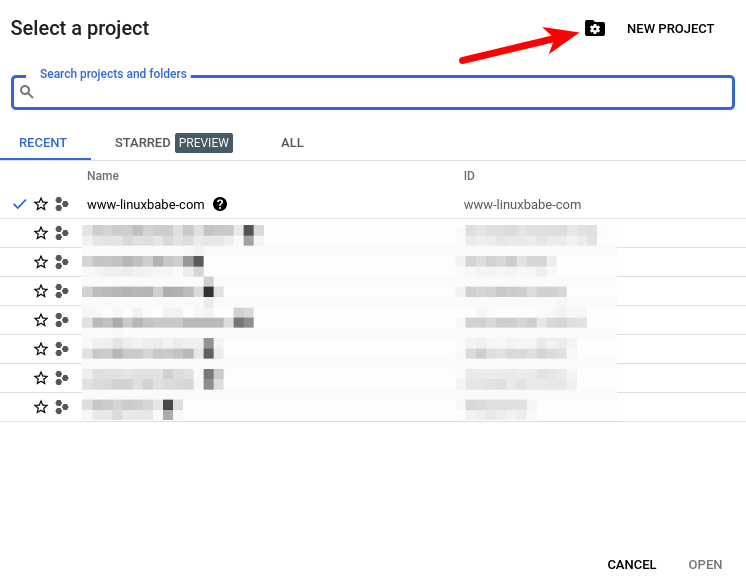This screenshot has width=746, height=583.
Task: Click the OPEN button
Action: pyautogui.click(x=705, y=565)
